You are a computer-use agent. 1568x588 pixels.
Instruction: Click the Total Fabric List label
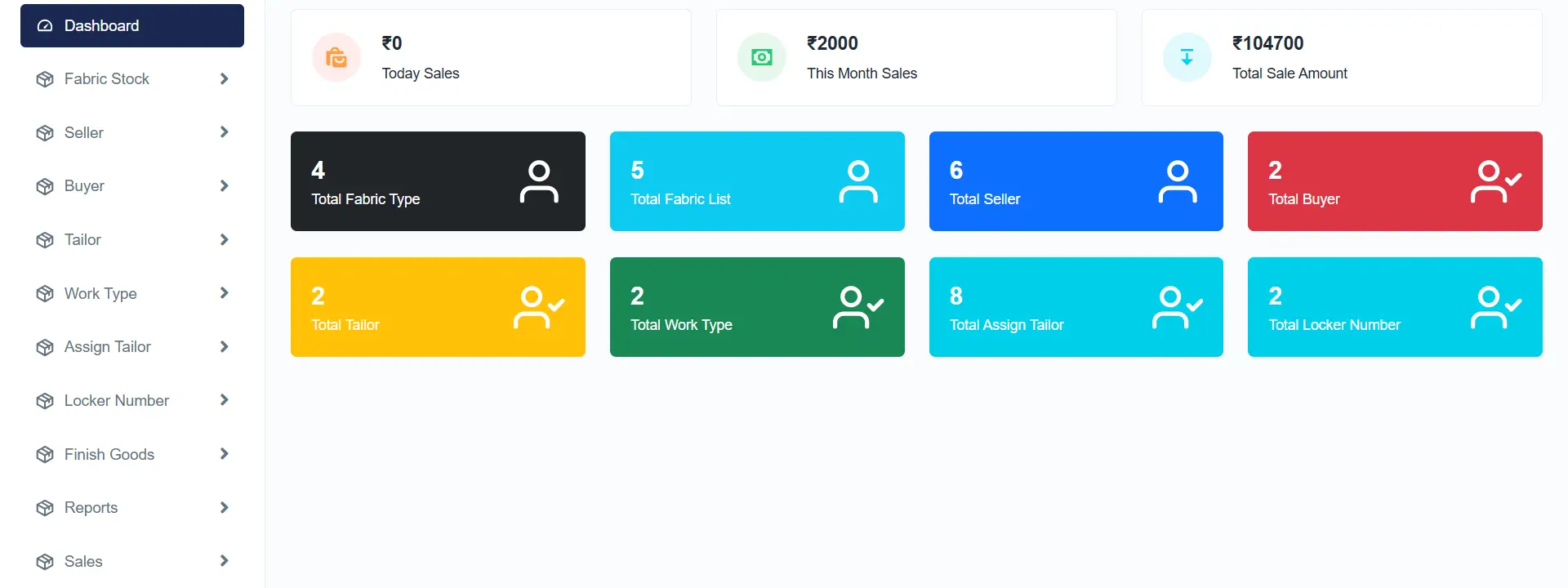coord(681,199)
